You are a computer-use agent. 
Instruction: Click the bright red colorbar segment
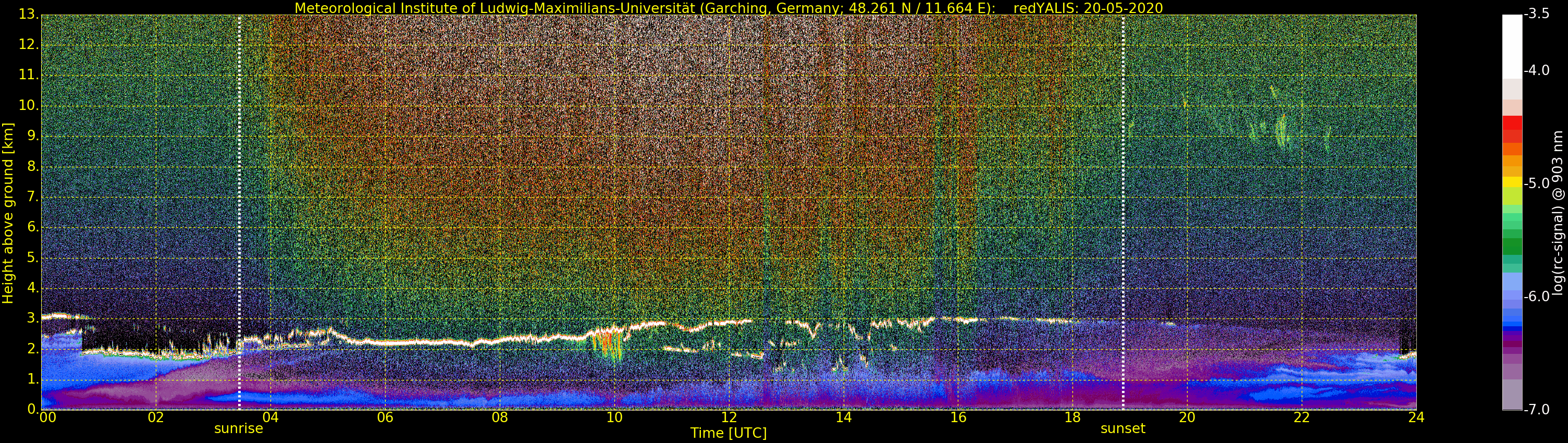1512,122
